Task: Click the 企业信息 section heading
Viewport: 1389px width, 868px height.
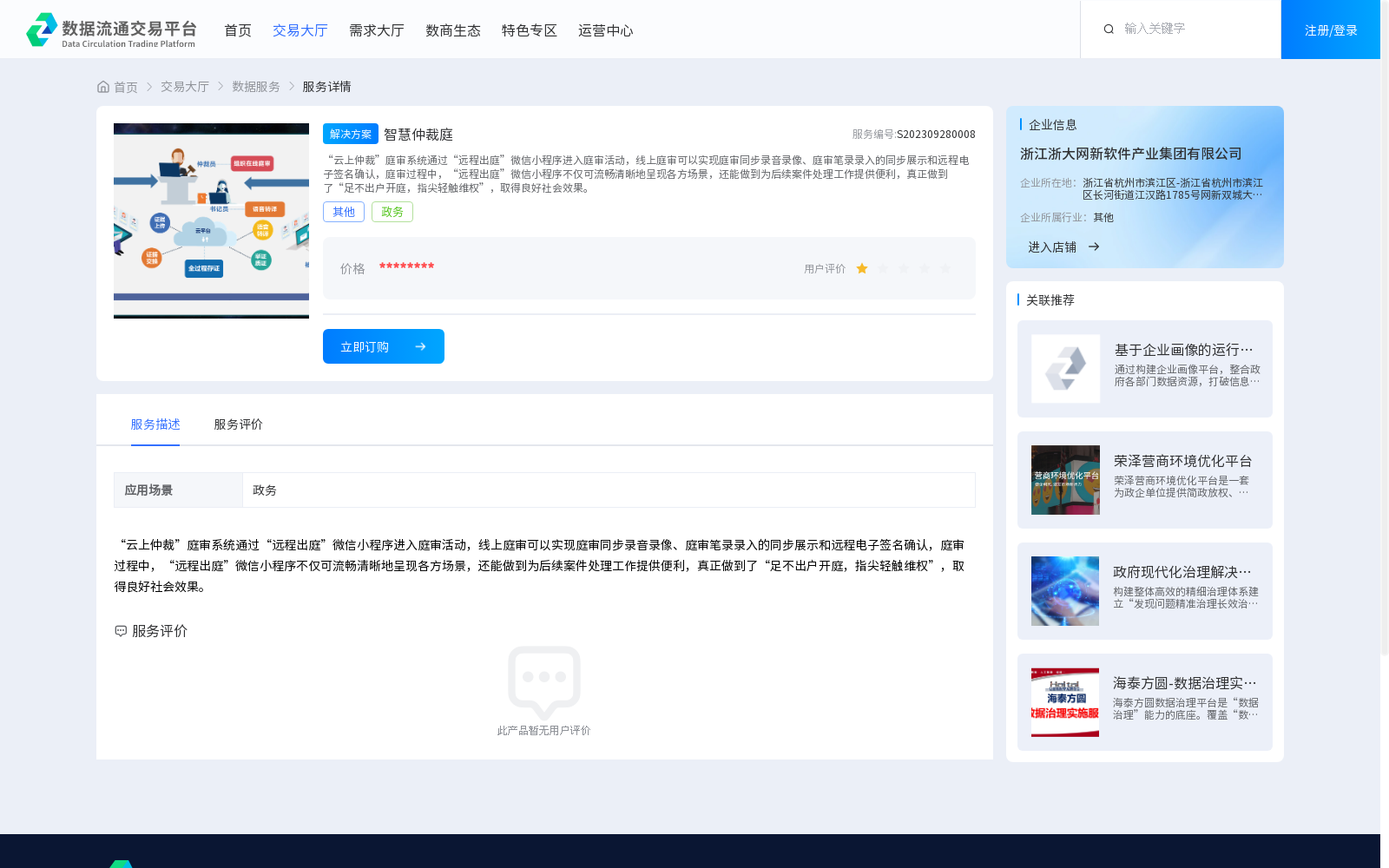Action: [1053, 125]
